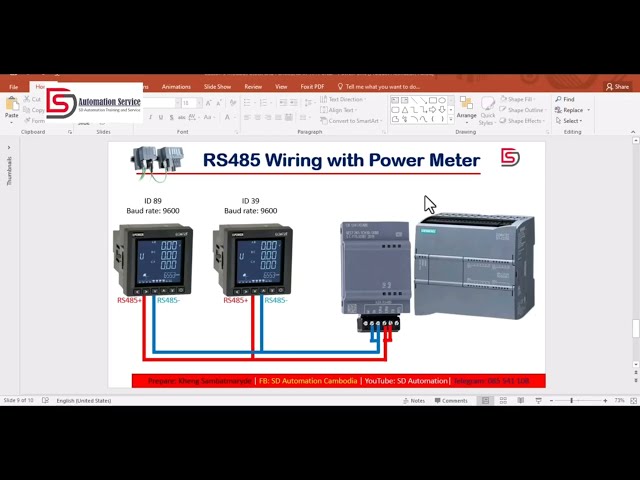This screenshot has height=480, width=640.
Task: Open the line spacing dropdown
Action: (x=309, y=103)
